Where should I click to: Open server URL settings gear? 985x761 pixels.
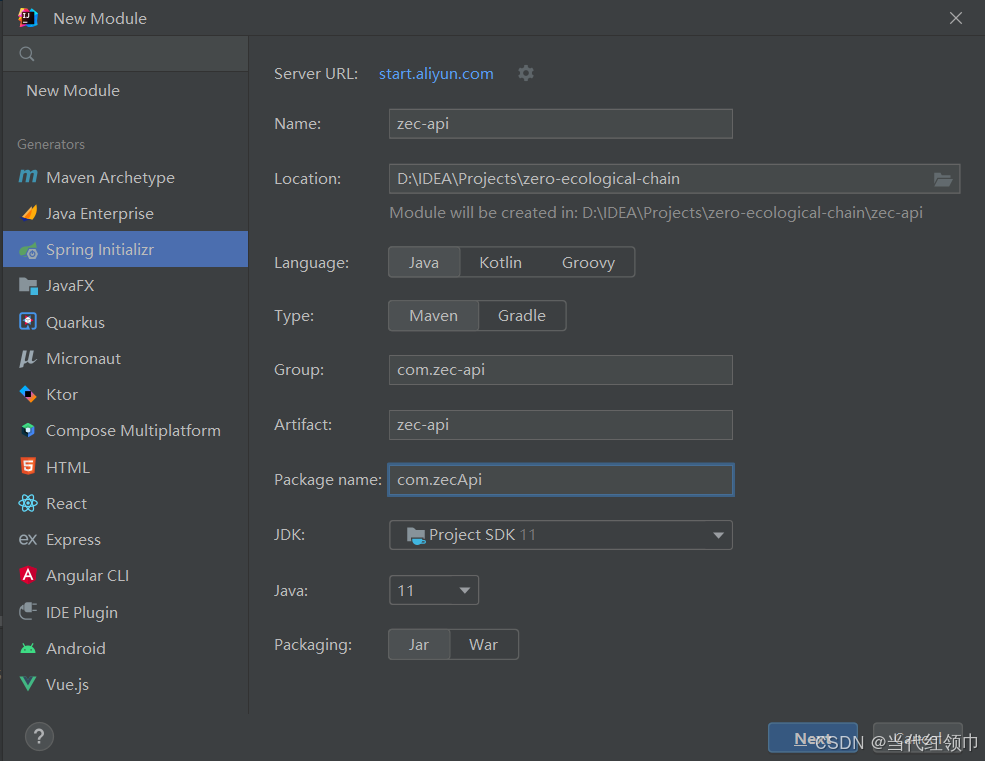click(526, 74)
